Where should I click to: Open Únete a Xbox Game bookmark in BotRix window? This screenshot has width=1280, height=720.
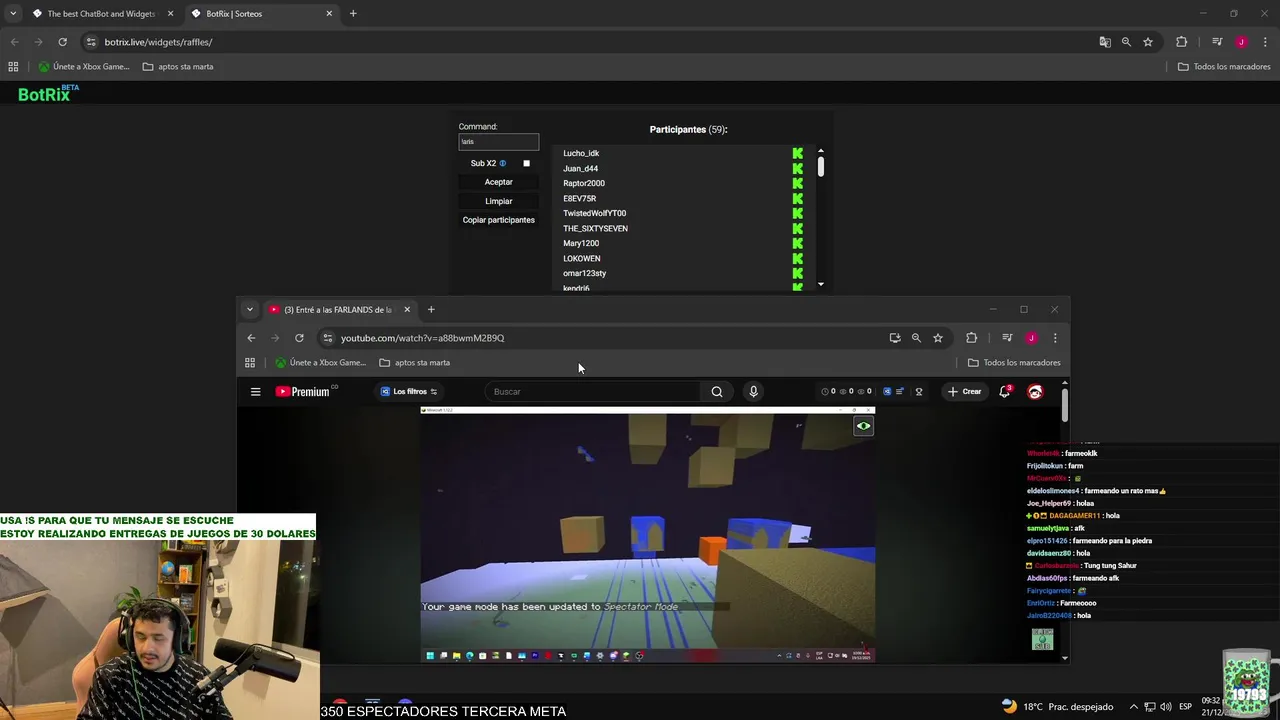[x=84, y=67]
